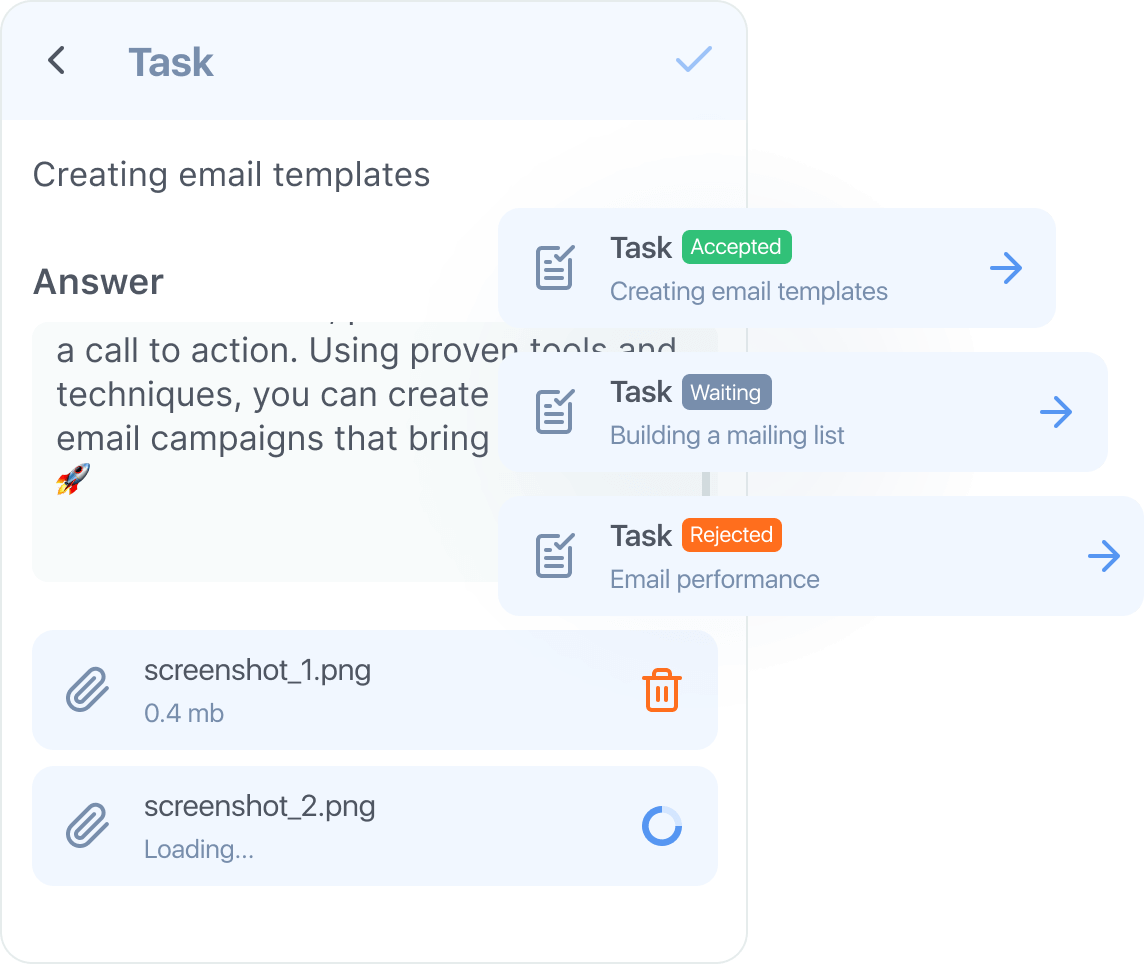This screenshot has width=1144, height=964.
Task: Click the orange Rejected status badge
Action: click(x=731, y=535)
